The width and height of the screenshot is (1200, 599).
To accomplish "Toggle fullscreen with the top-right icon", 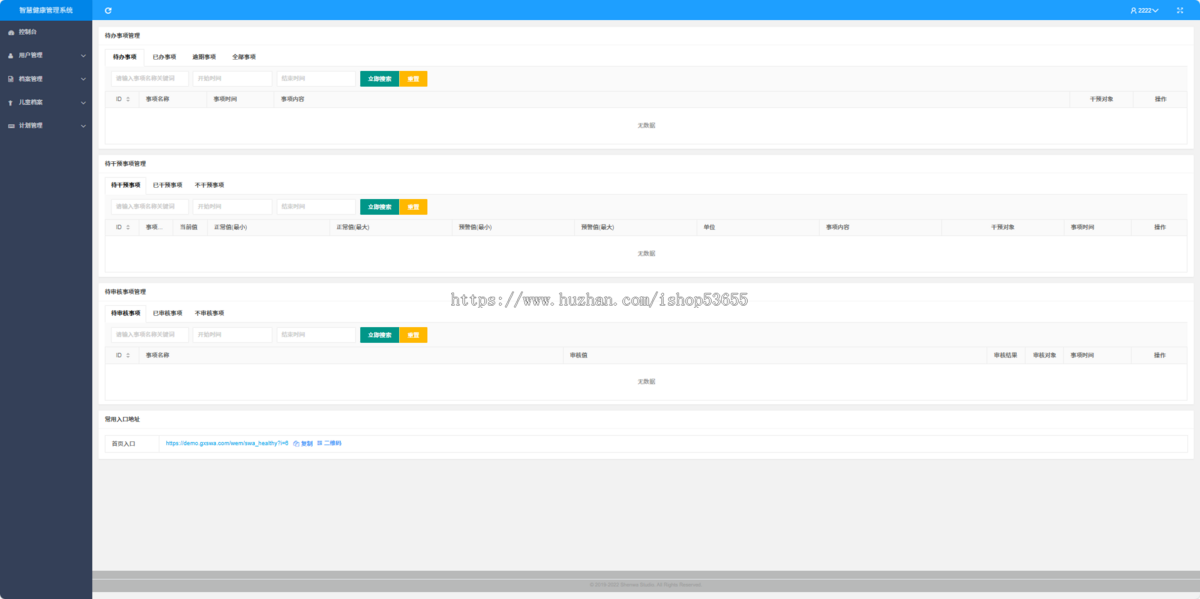I will click(1180, 10).
